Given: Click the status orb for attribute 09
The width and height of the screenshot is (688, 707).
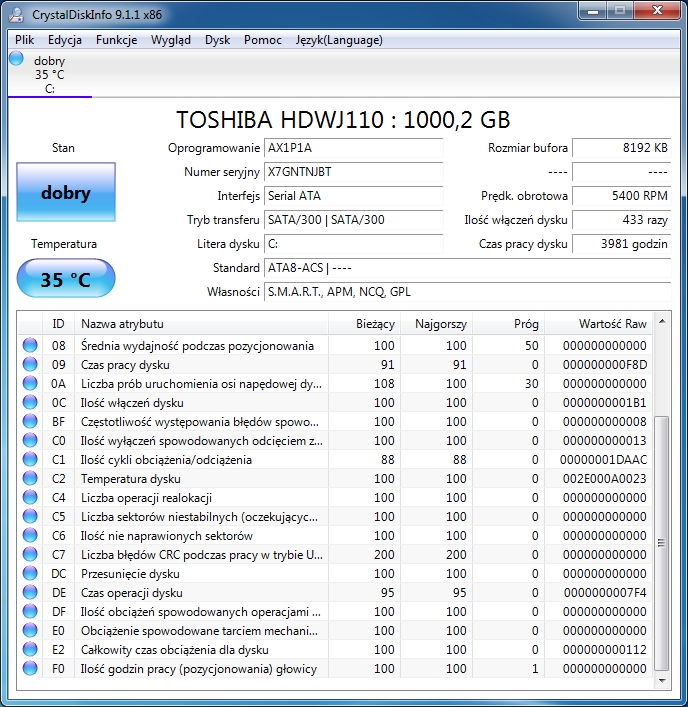Looking at the screenshot, I should [x=30, y=364].
